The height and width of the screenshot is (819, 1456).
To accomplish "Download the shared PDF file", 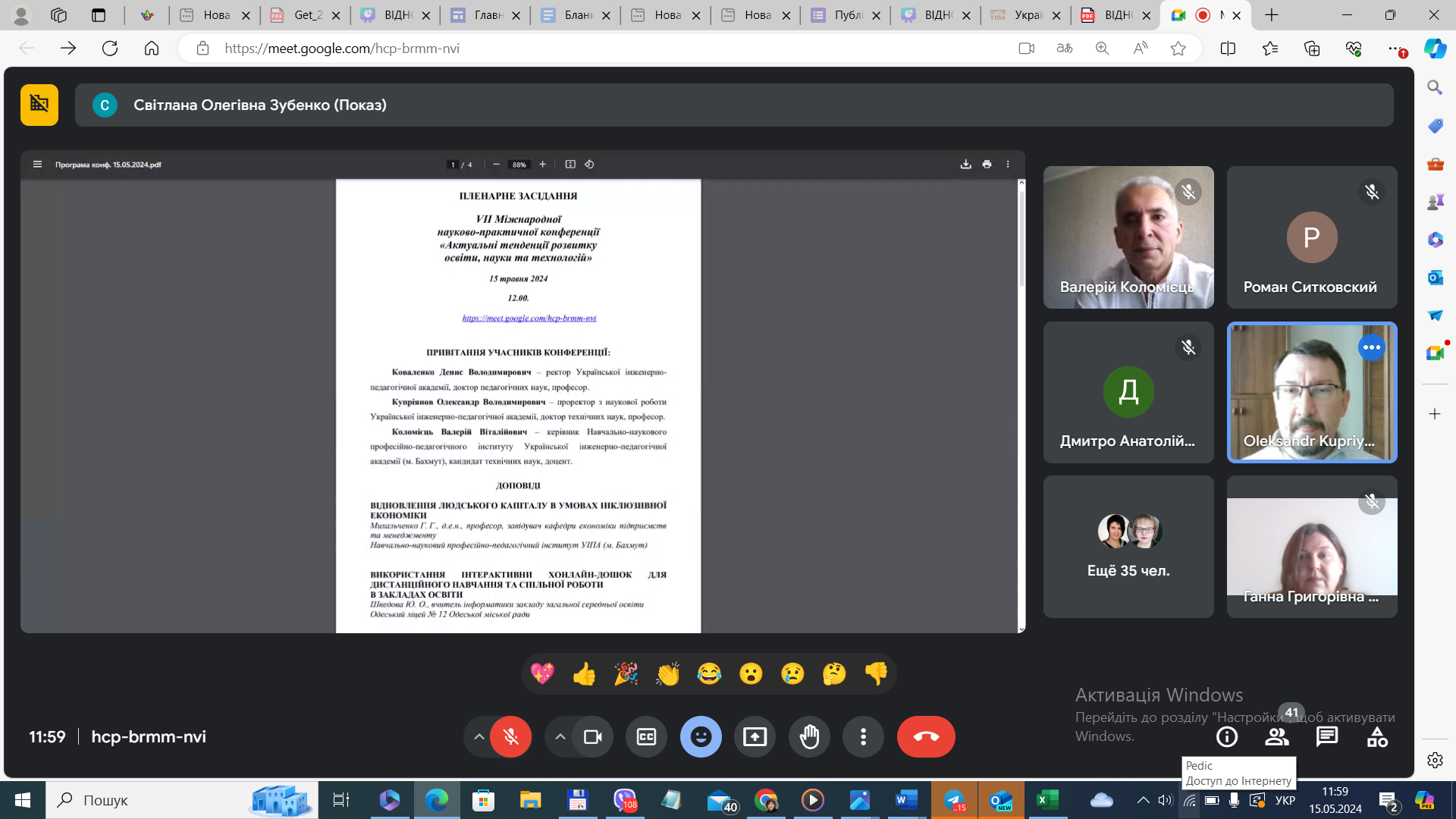I will click(965, 164).
